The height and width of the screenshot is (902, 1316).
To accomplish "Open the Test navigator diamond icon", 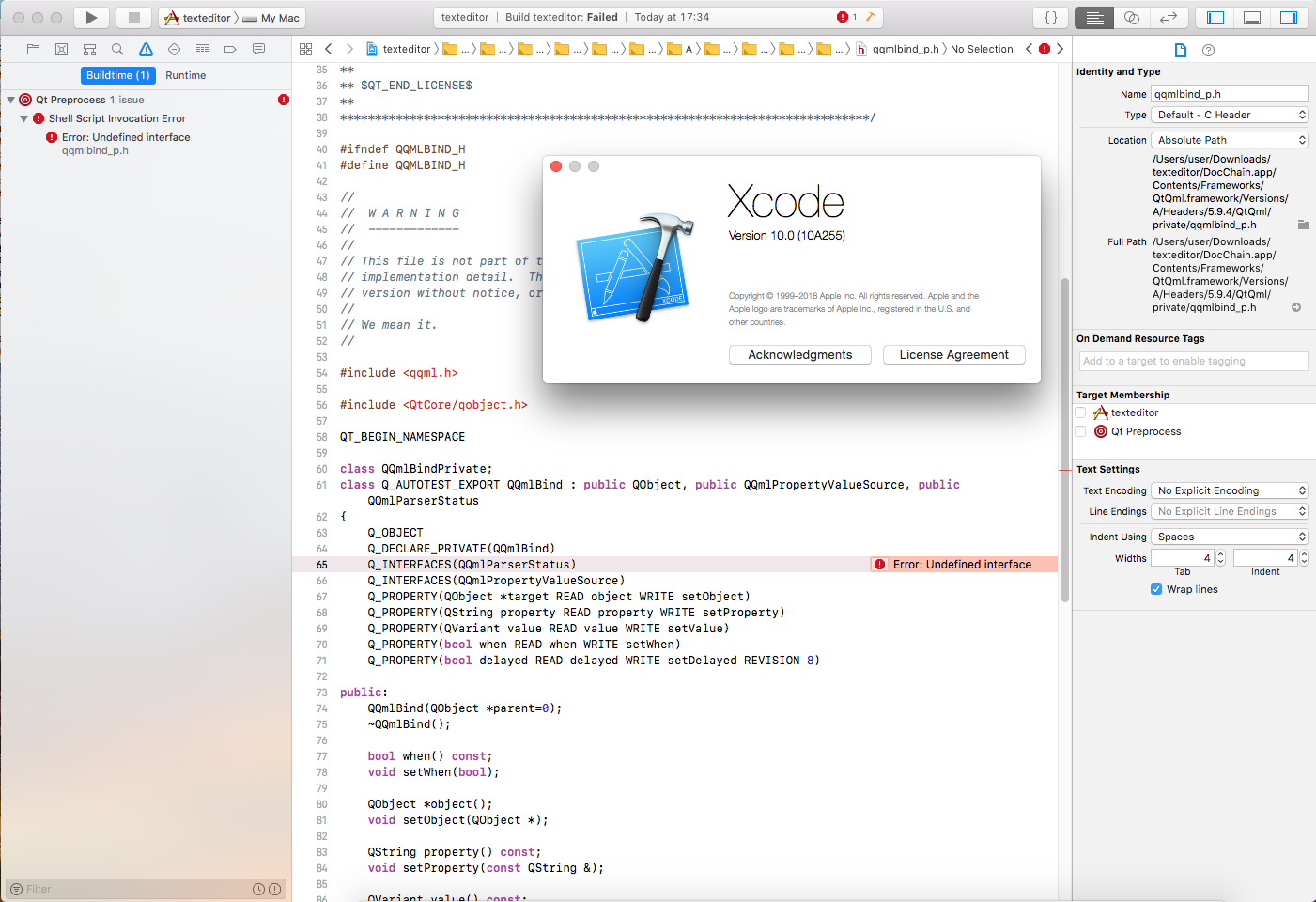I will tap(174, 49).
